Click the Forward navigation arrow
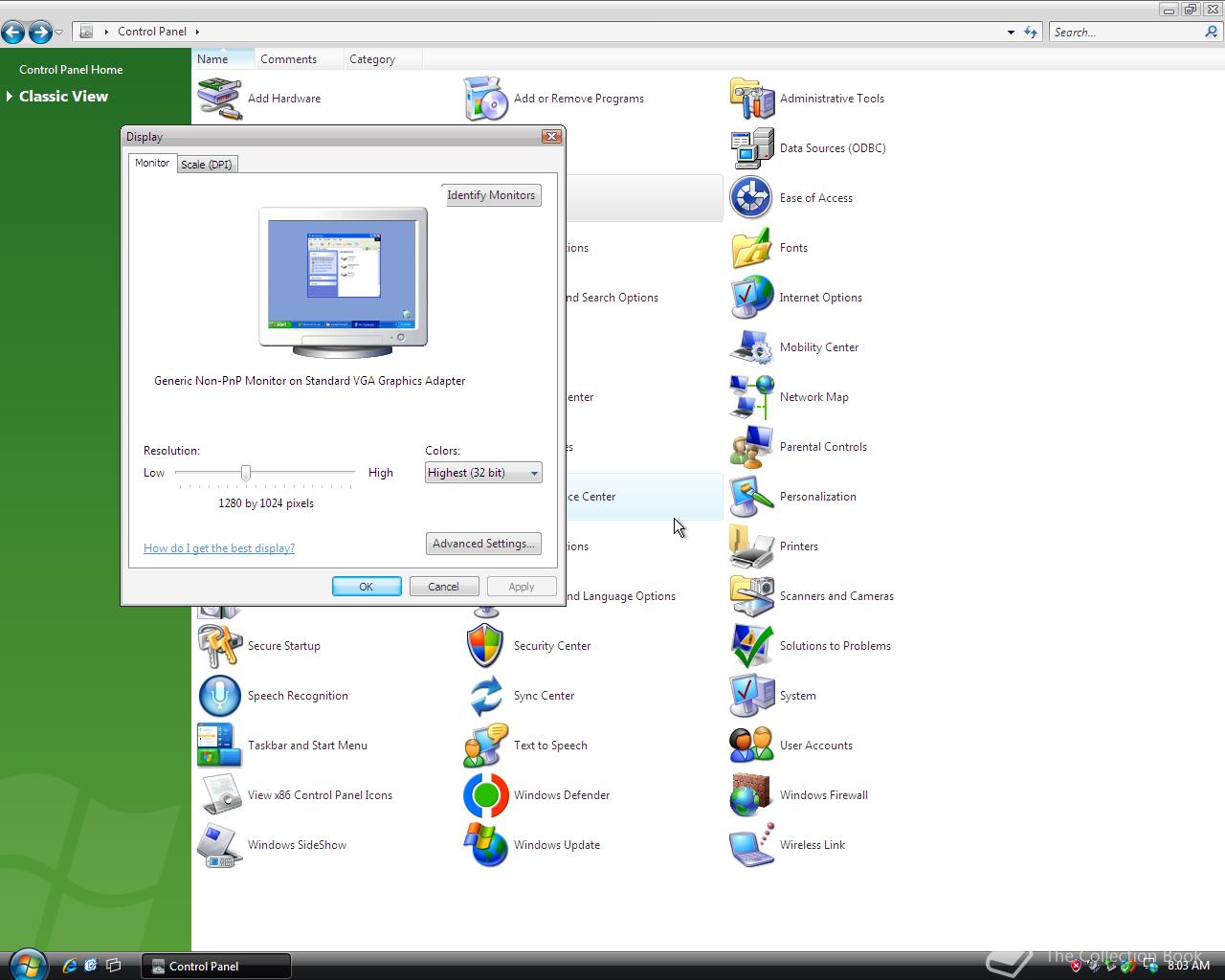Screen dimensions: 1225x980 tap(39, 32)
